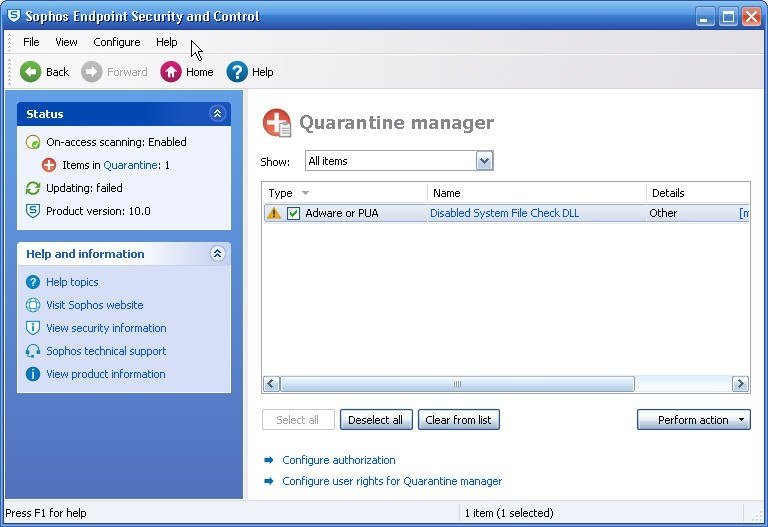
Task: Click the disabled Select all button
Action: [x=298, y=420]
